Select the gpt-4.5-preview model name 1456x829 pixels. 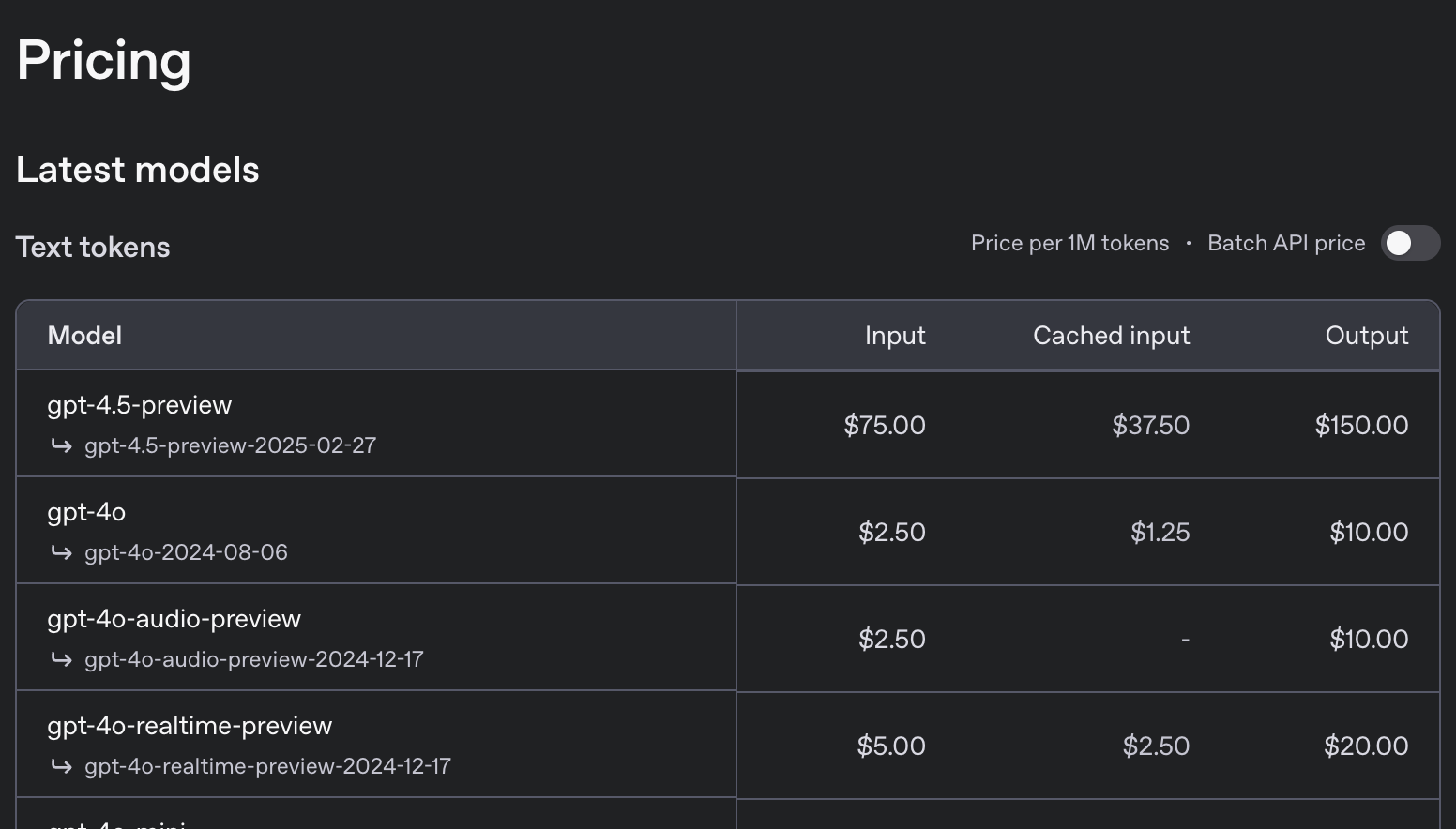coord(140,405)
